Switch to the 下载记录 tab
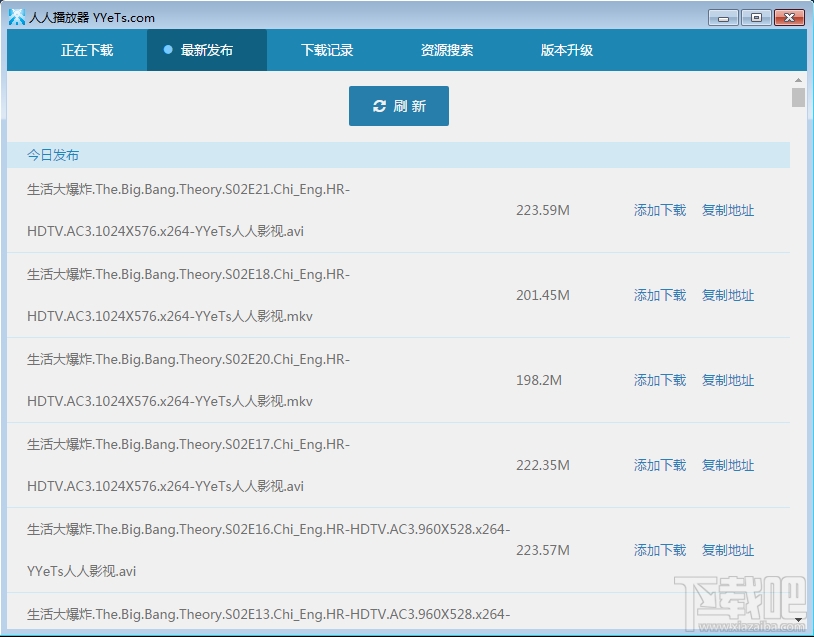814x637 pixels. [x=327, y=50]
